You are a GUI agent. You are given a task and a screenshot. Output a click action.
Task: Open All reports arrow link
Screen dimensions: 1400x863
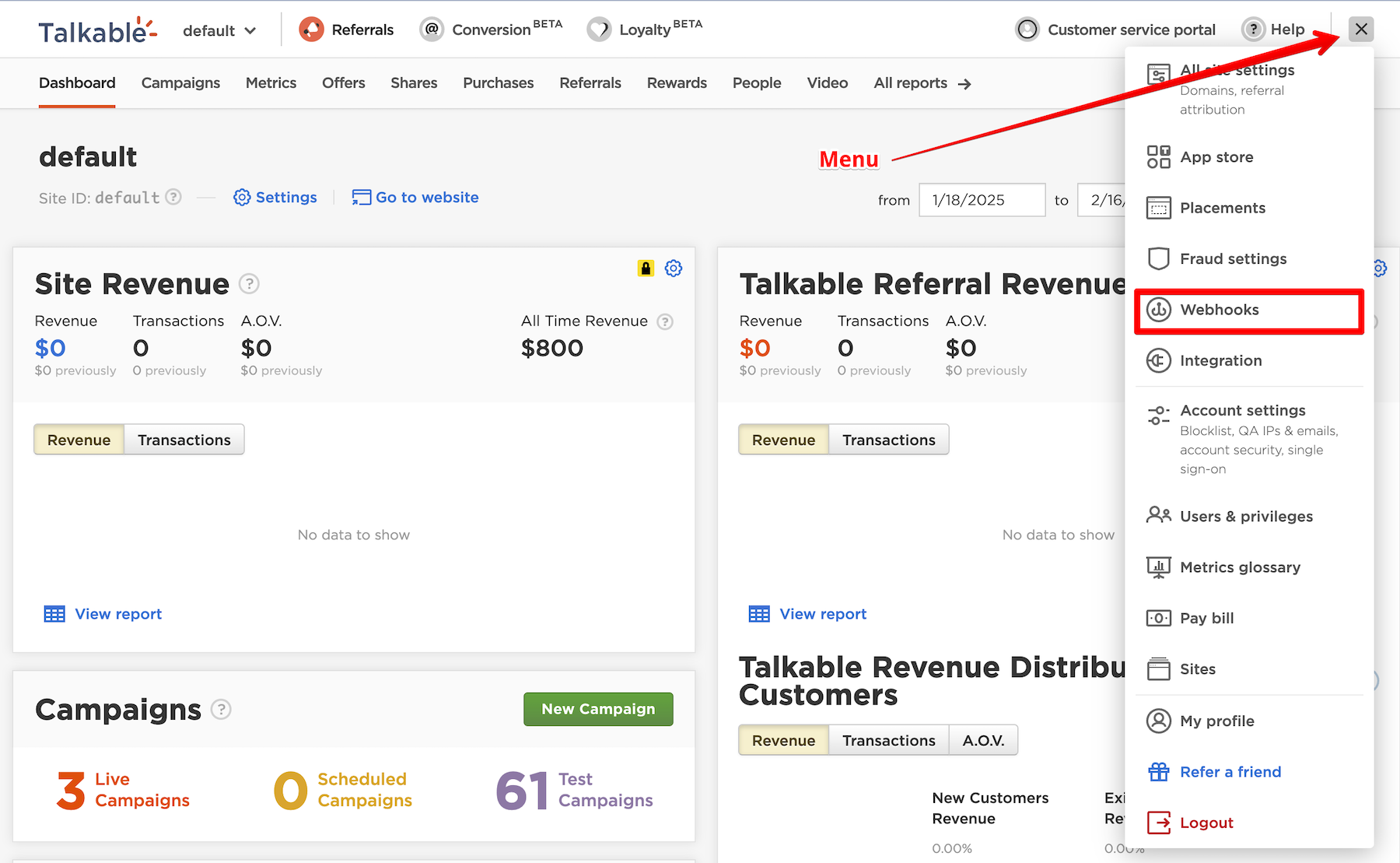(x=922, y=82)
